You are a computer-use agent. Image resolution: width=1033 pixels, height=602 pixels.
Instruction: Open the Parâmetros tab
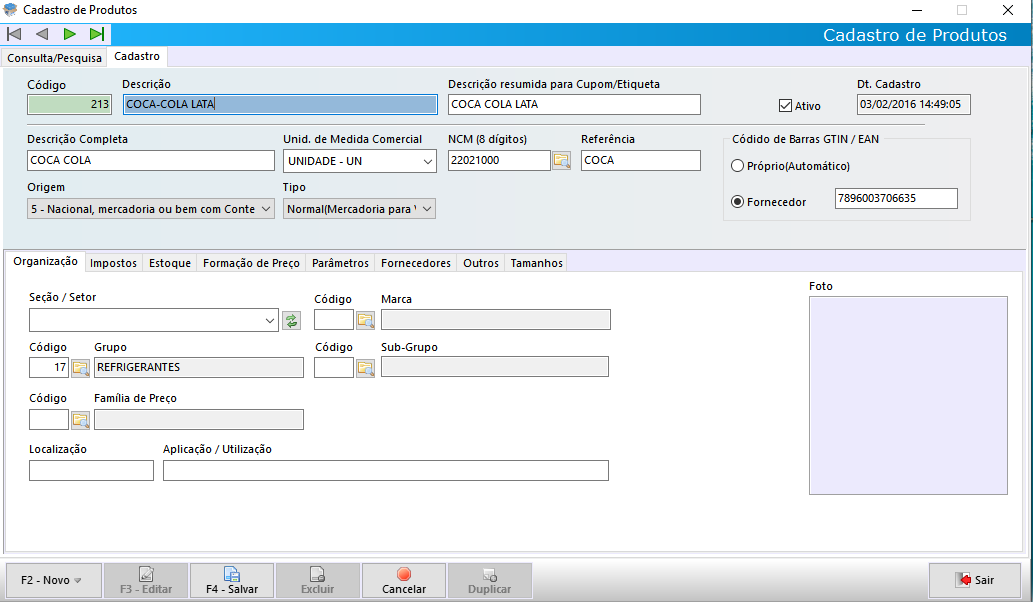pyautogui.click(x=341, y=263)
